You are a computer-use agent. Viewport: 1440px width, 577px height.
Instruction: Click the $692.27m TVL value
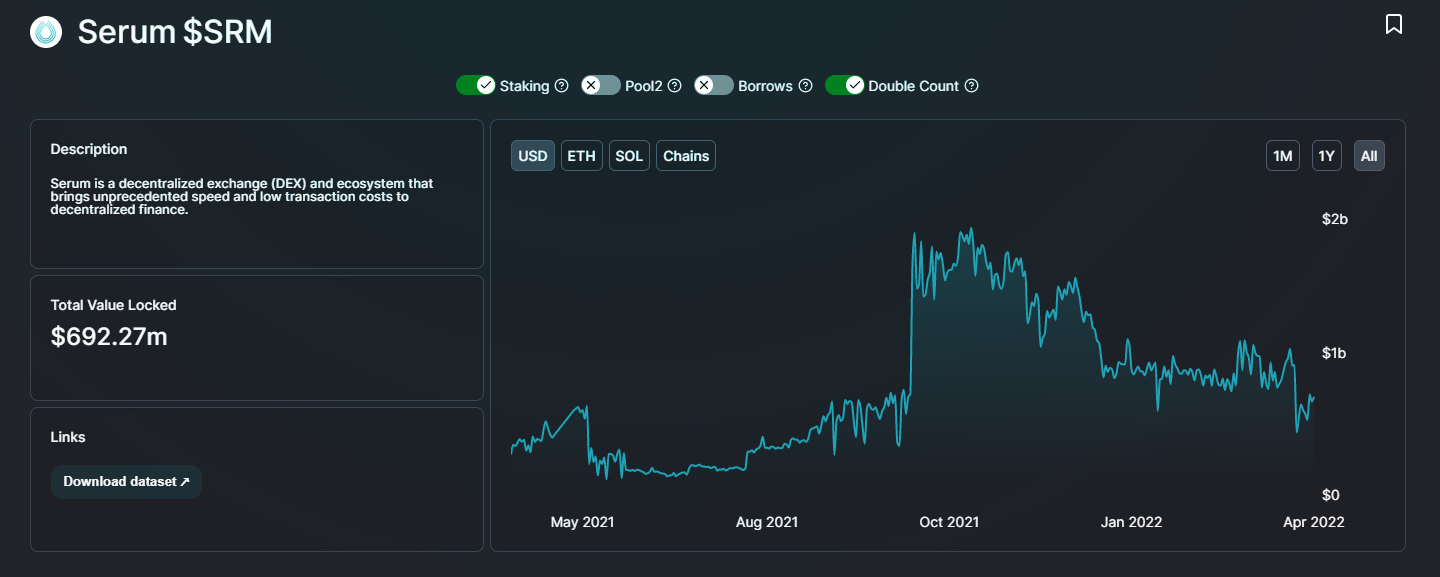(109, 337)
